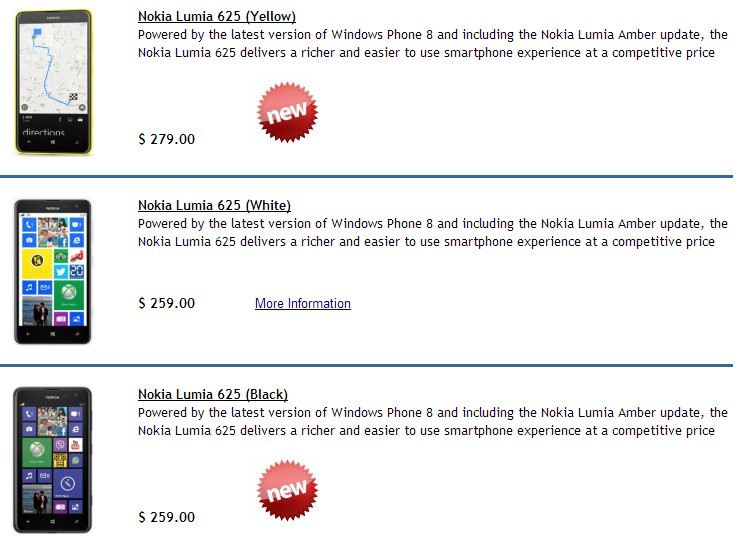Click green Xbox tile on black Lumia phone
This screenshot has height=547, width=742.
[x=39, y=450]
